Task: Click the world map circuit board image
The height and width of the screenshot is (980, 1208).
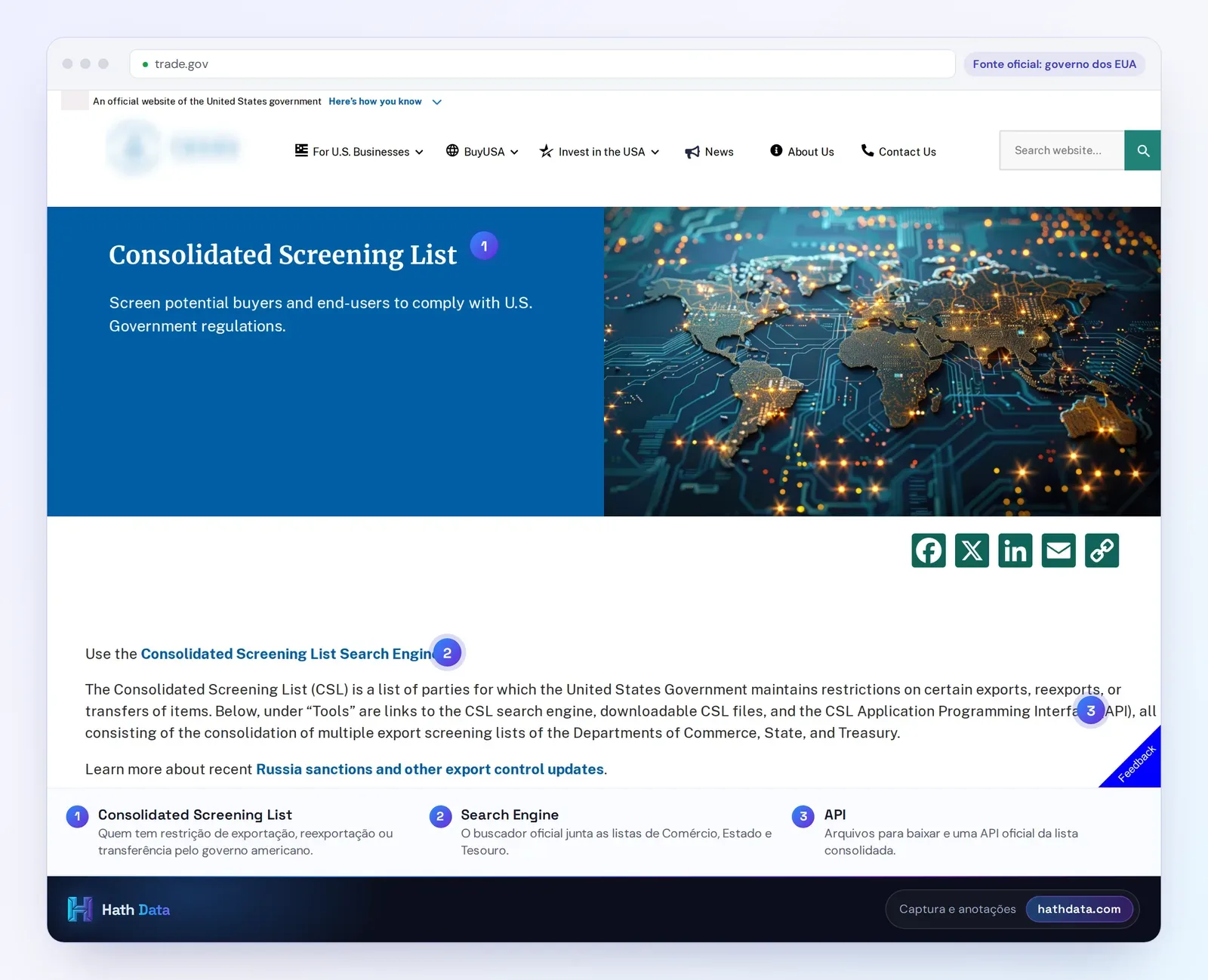Action: point(882,362)
